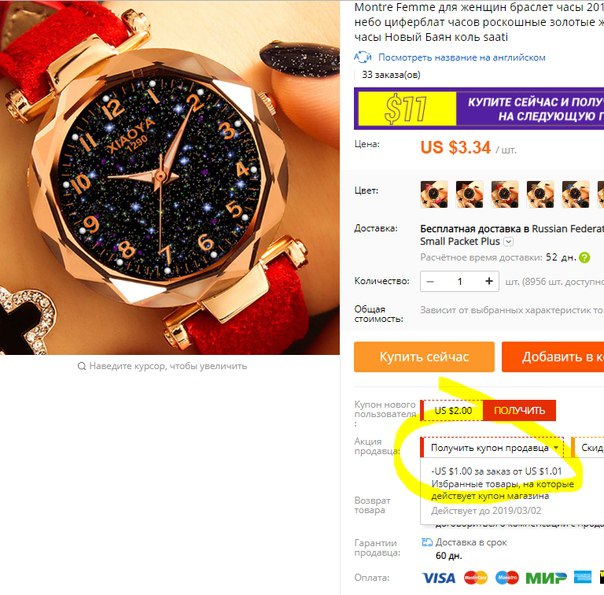Decrease quantity with the minus button
Viewport: 604px width, 595px height.
click(x=430, y=282)
